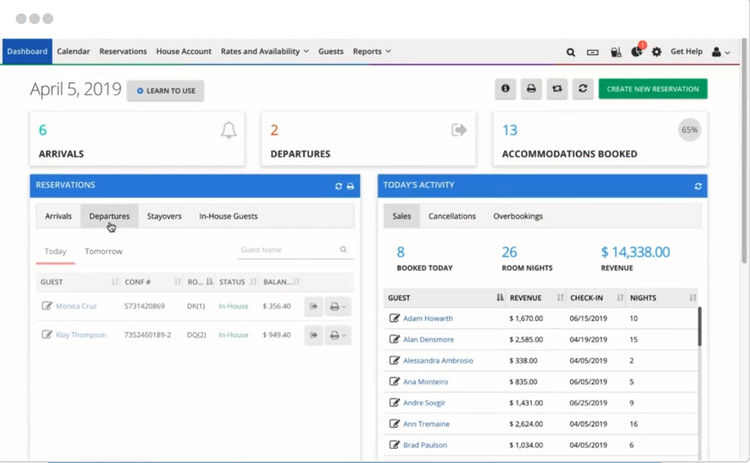This screenshot has width=750, height=463.
Task: Click the Create New Reservation button
Action: (x=653, y=89)
